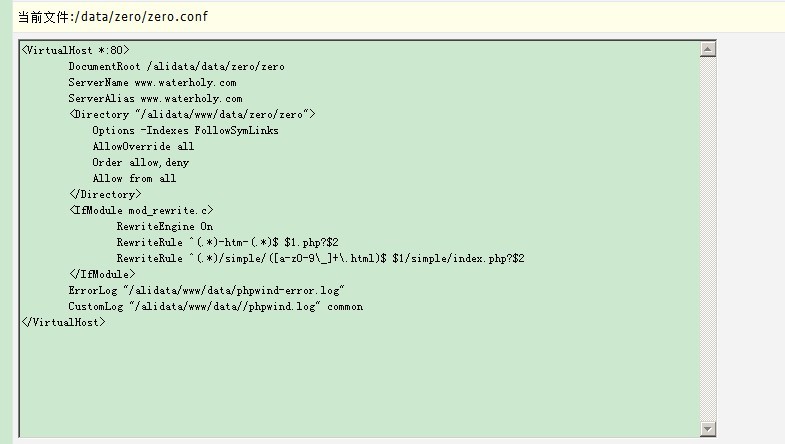
Task: Click the IfModule mod_rewrite.c opening line
Action: (141, 210)
